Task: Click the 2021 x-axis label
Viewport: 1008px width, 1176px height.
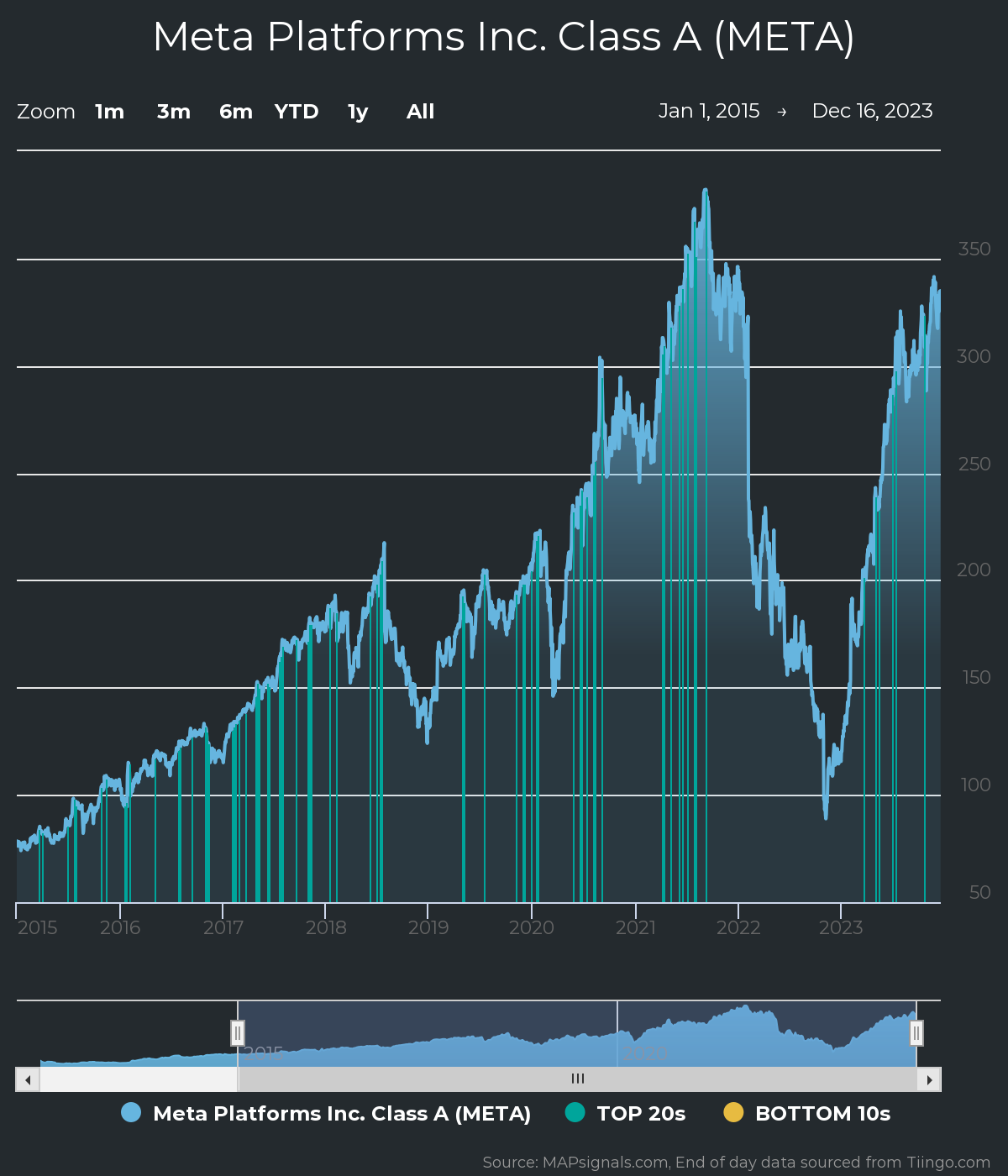Action: tap(636, 927)
